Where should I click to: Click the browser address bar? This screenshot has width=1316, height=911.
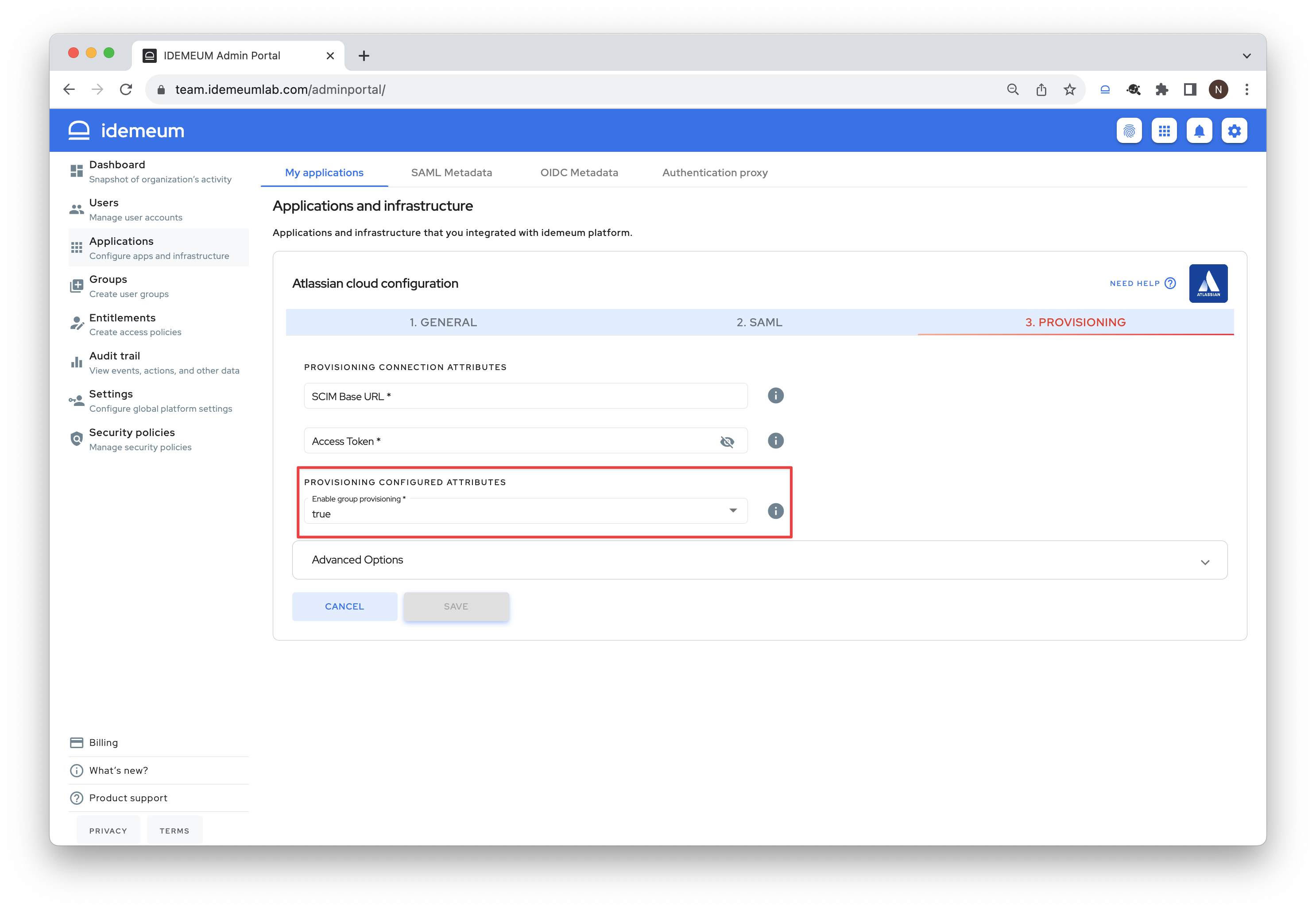pyautogui.click(x=571, y=89)
